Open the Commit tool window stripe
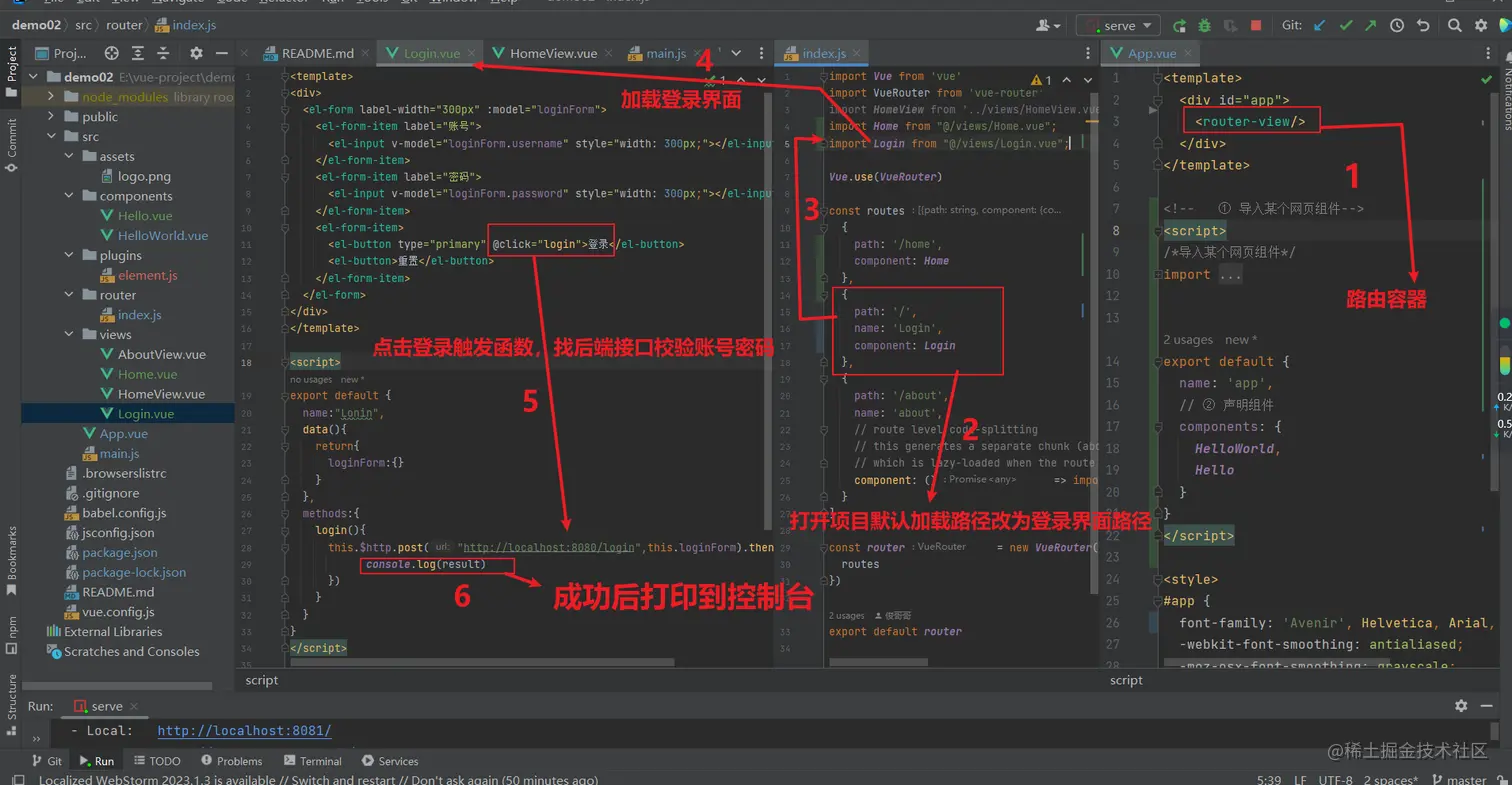 point(11,144)
